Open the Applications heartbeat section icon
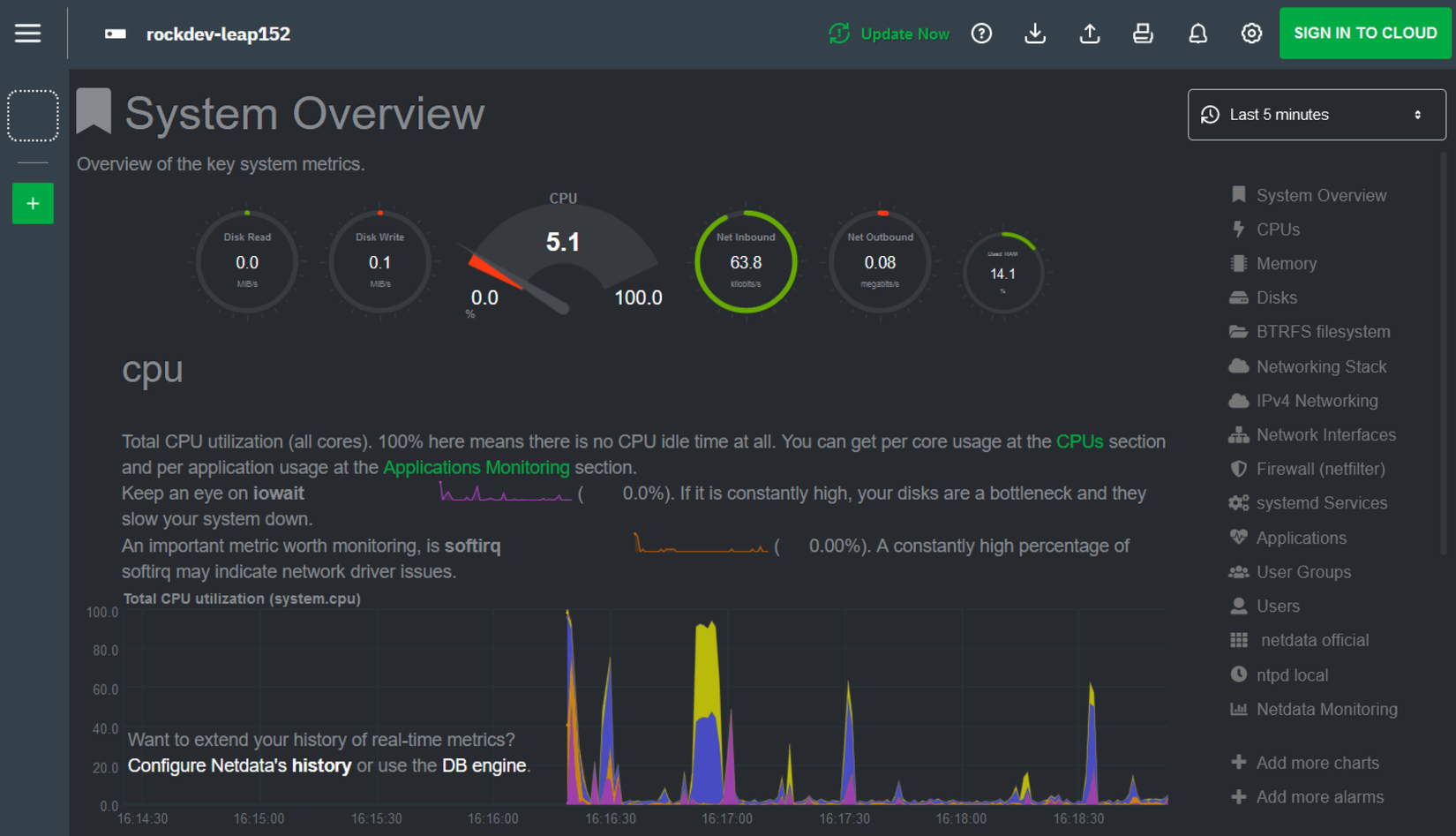The image size is (1456, 836). 1239,538
